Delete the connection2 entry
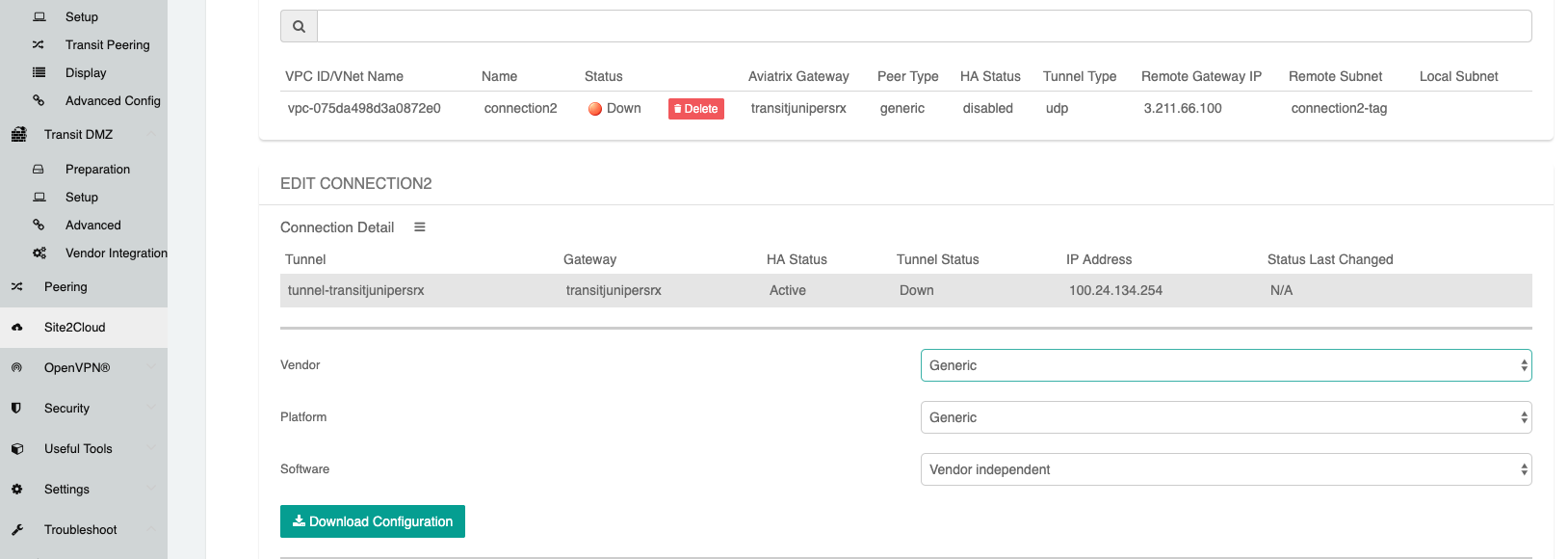1568x559 pixels. pyautogui.click(x=695, y=109)
